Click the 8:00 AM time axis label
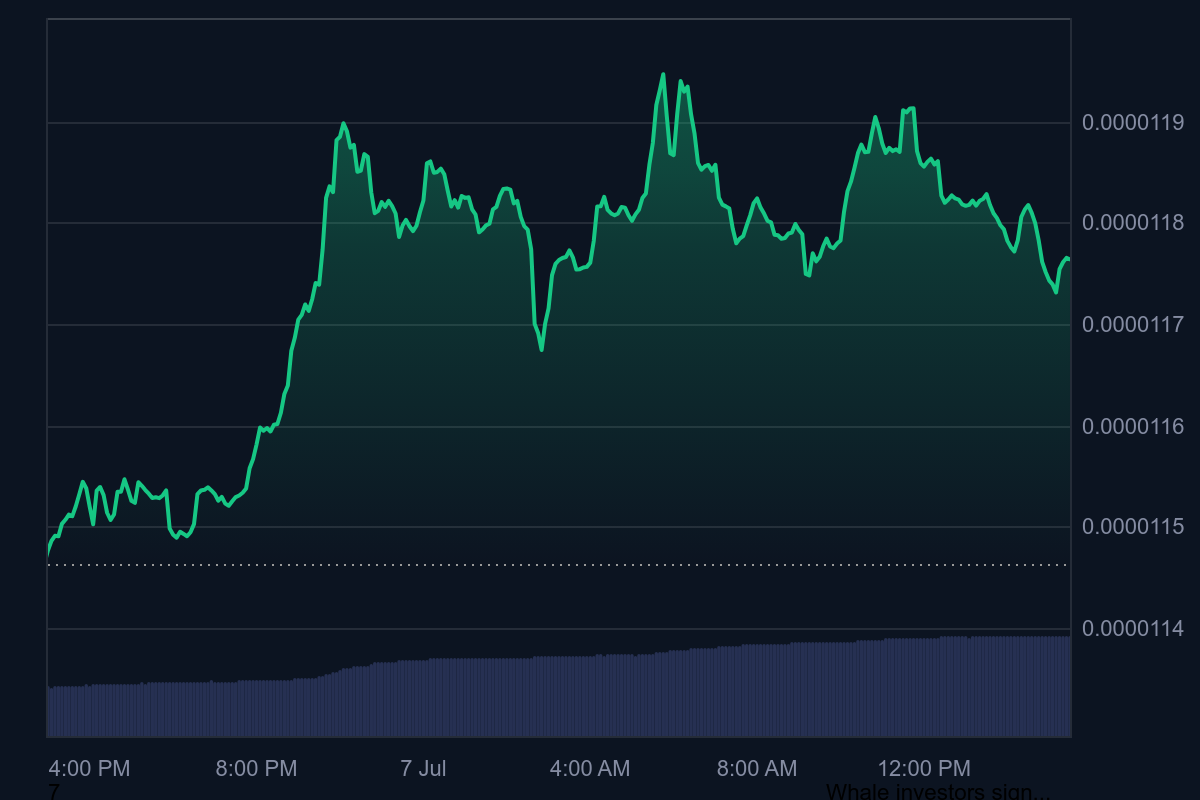The height and width of the screenshot is (800, 1200). [757, 769]
